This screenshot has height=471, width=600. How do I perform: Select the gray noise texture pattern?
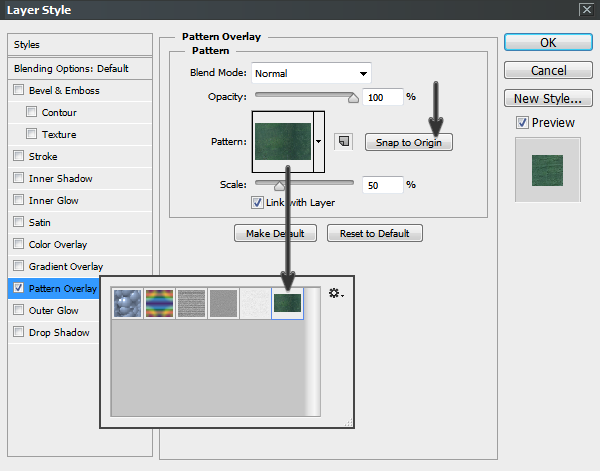(x=224, y=304)
